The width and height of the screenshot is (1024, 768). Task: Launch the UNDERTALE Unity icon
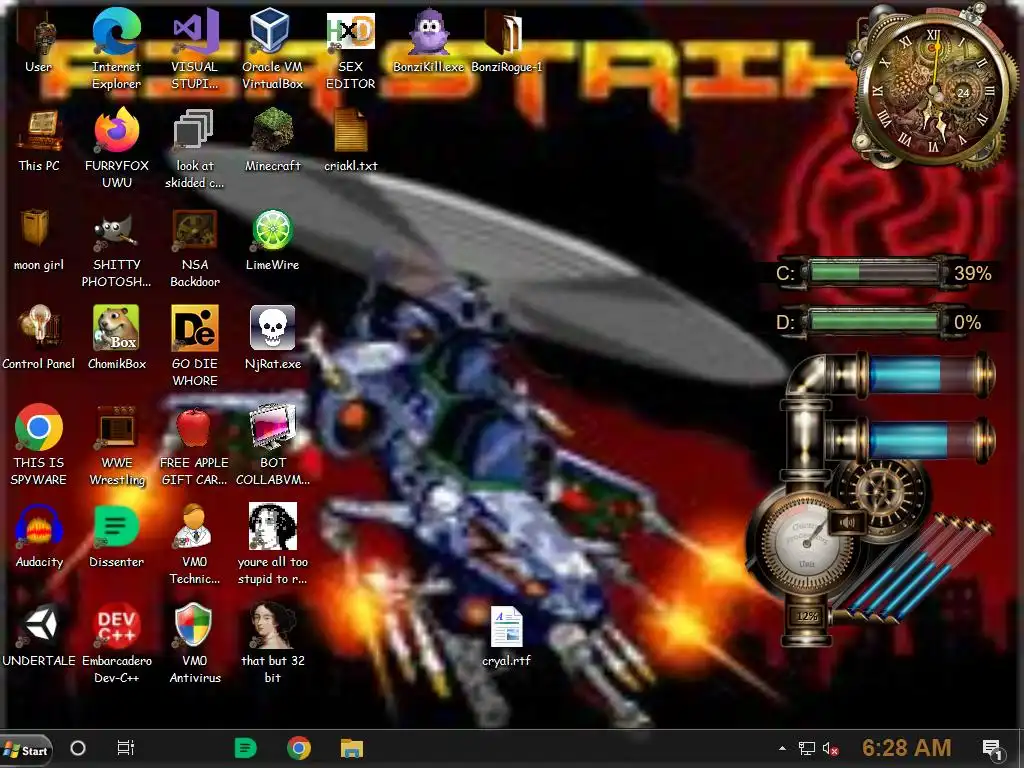[39, 635]
